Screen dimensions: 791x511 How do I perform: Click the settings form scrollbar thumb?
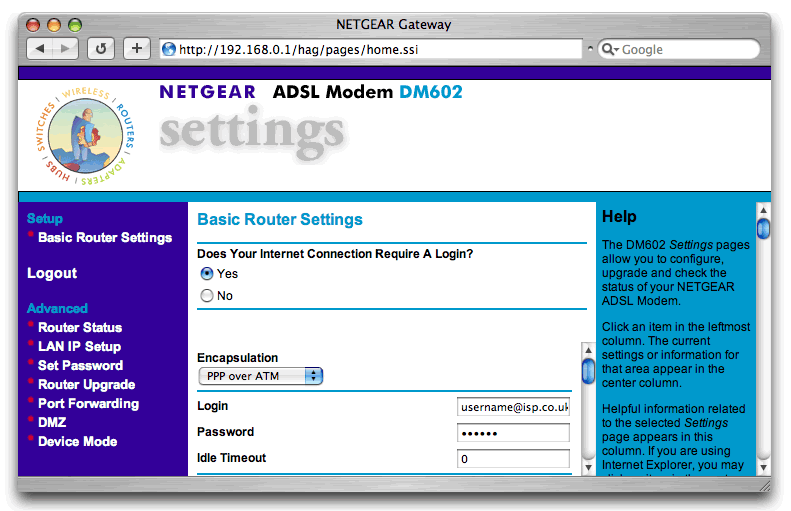[x=588, y=370]
